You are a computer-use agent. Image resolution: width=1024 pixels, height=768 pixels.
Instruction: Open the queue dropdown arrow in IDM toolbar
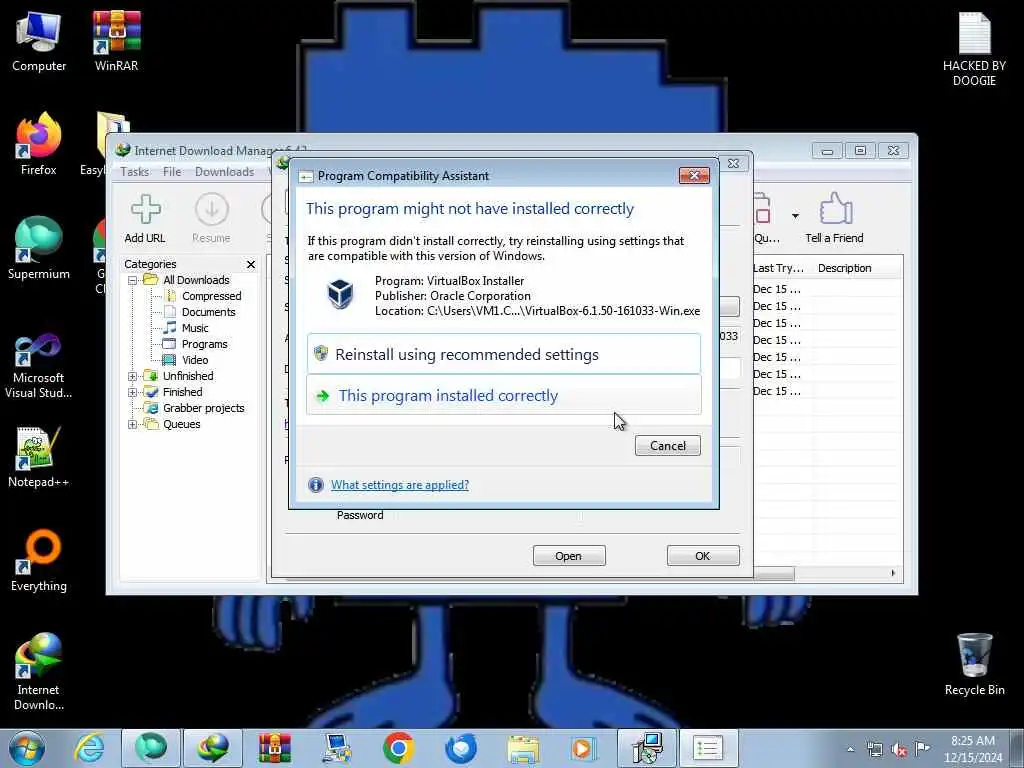coord(795,216)
